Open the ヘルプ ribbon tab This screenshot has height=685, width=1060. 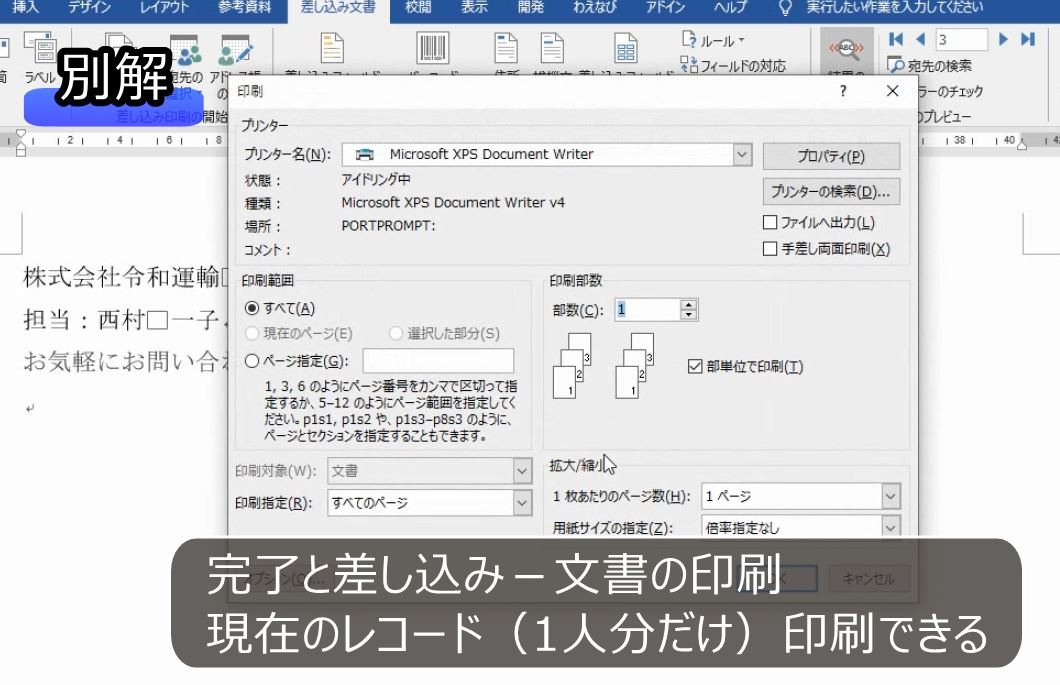[731, 7]
